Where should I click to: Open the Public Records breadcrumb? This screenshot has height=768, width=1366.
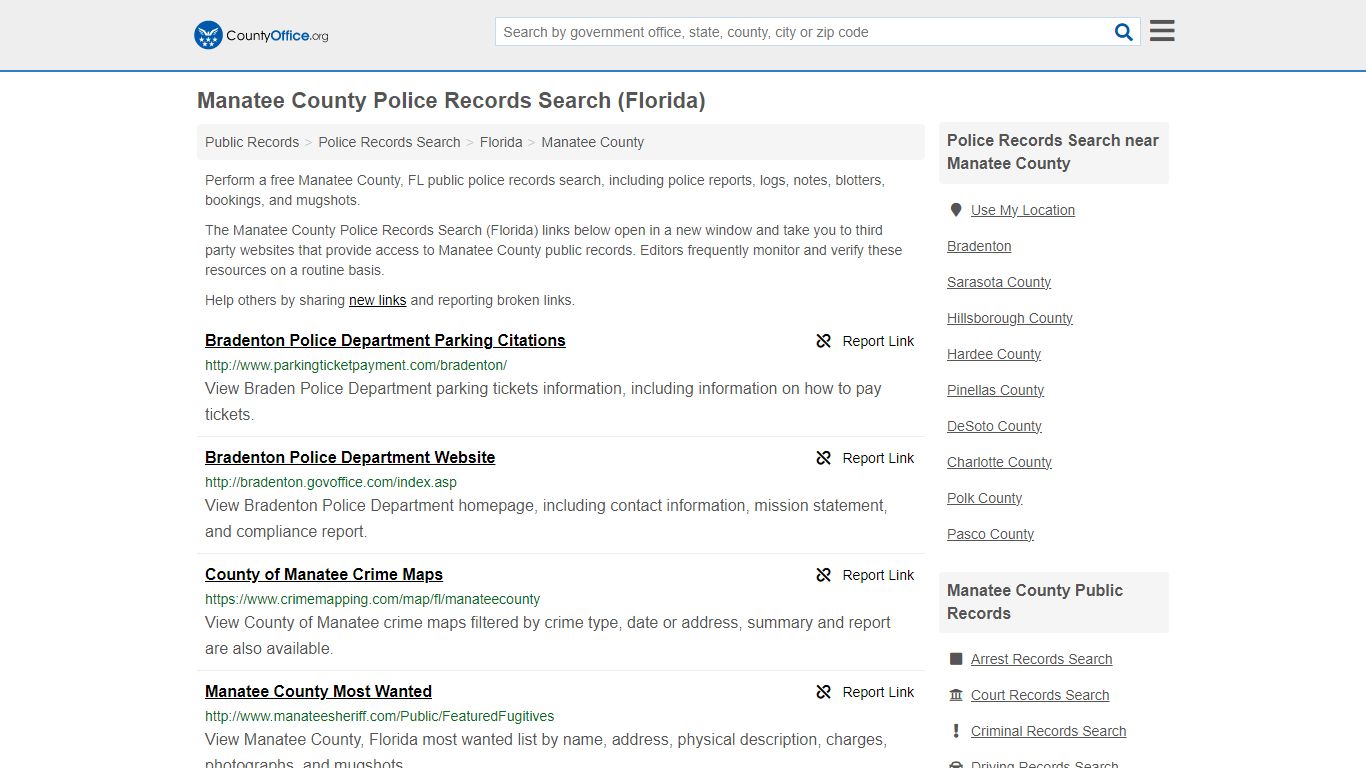point(252,142)
